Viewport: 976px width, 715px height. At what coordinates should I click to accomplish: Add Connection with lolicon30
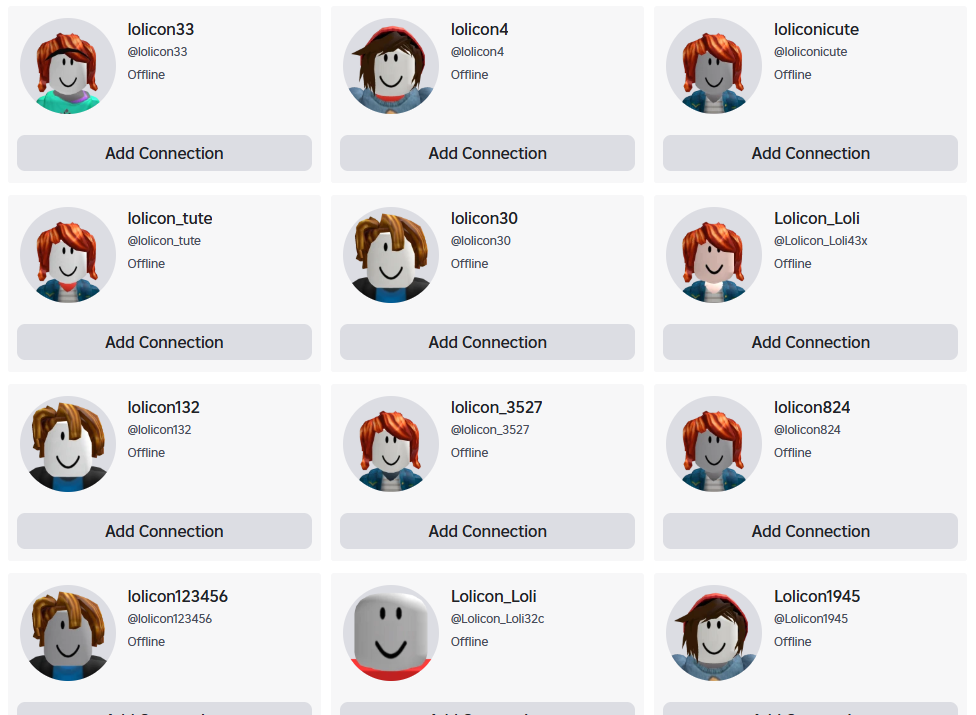487,342
